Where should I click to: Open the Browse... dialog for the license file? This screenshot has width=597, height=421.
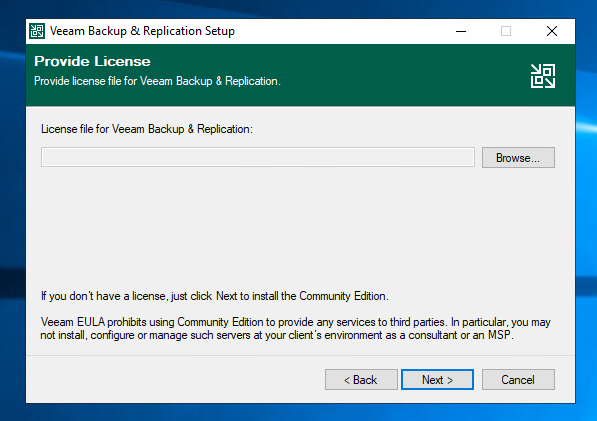(x=518, y=157)
